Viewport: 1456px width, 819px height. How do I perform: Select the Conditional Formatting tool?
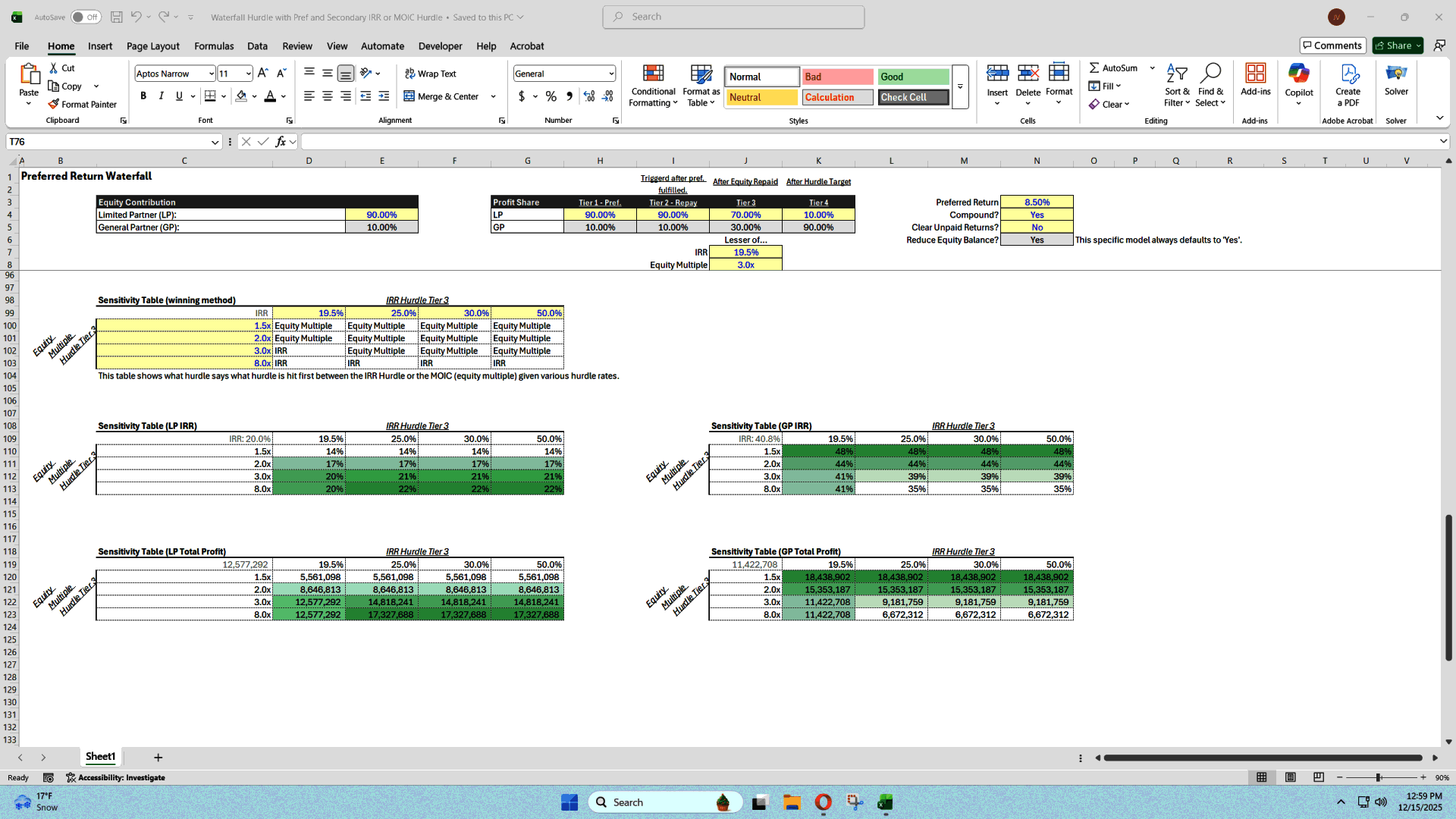tap(653, 86)
